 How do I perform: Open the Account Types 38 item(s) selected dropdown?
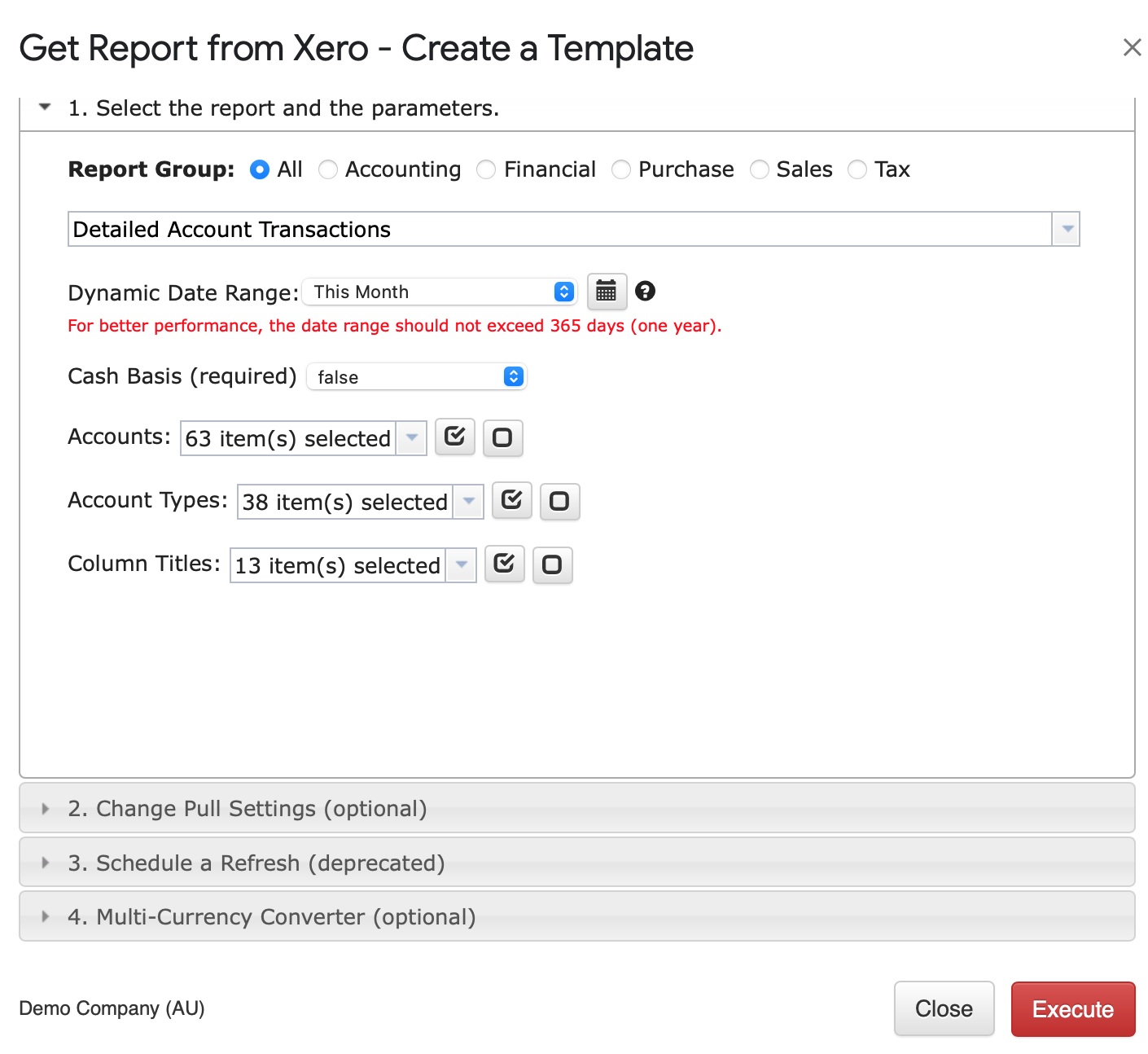360,502
